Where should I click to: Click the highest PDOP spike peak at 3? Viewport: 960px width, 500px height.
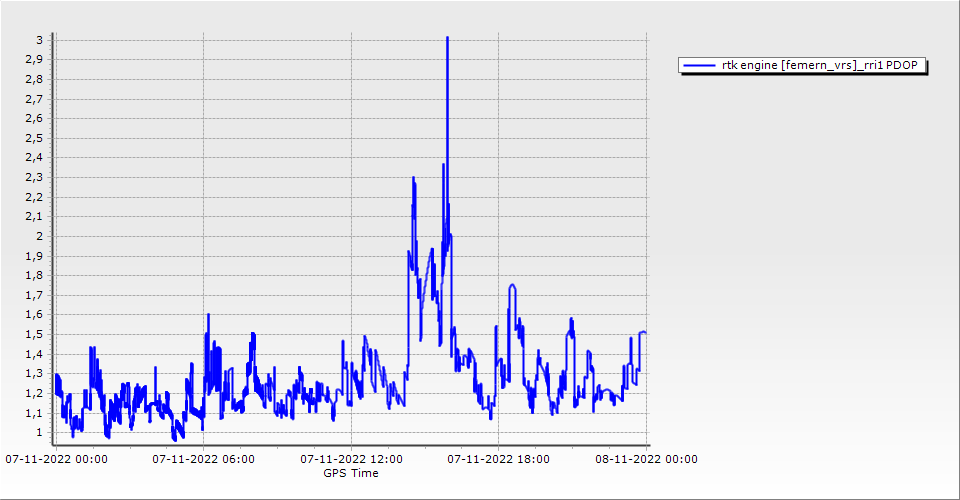coord(447,38)
